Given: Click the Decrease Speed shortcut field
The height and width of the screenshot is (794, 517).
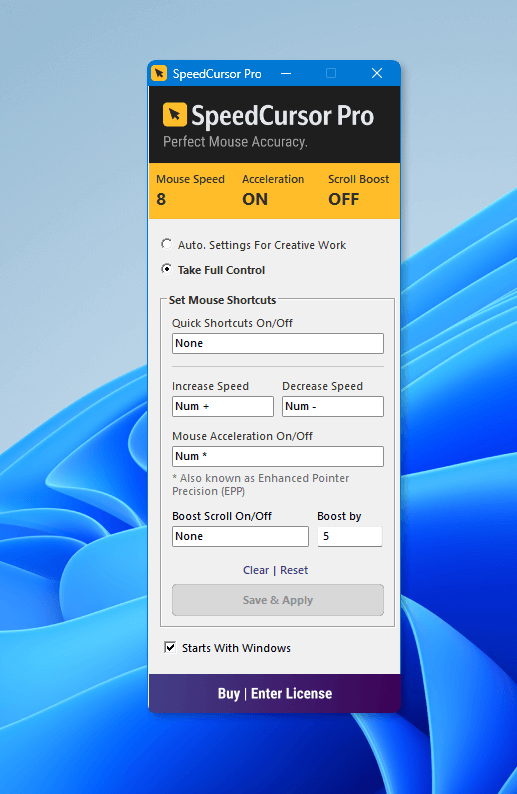Looking at the screenshot, I should coord(333,406).
